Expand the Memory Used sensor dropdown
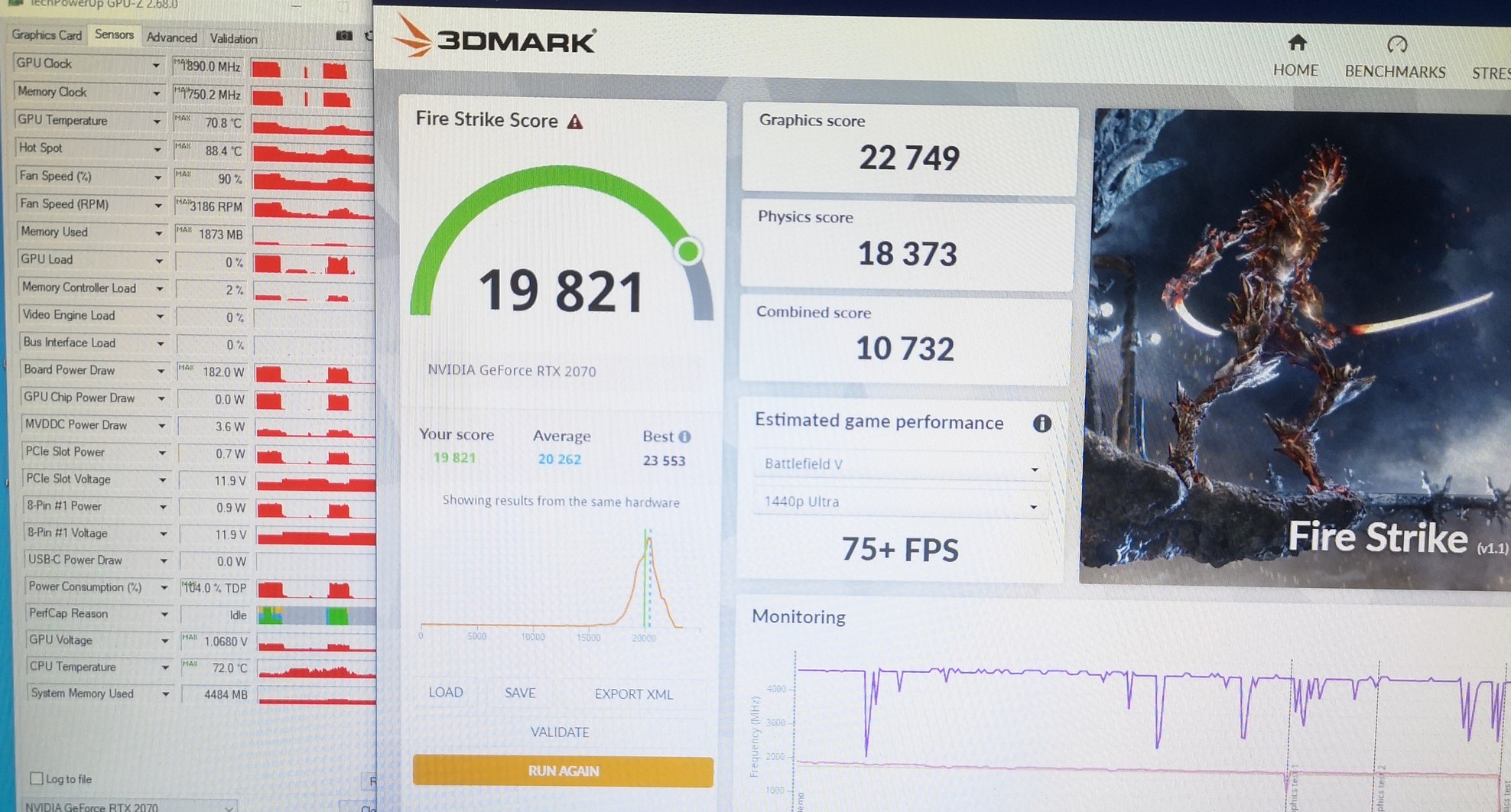This screenshot has width=1511, height=812. point(158,233)
